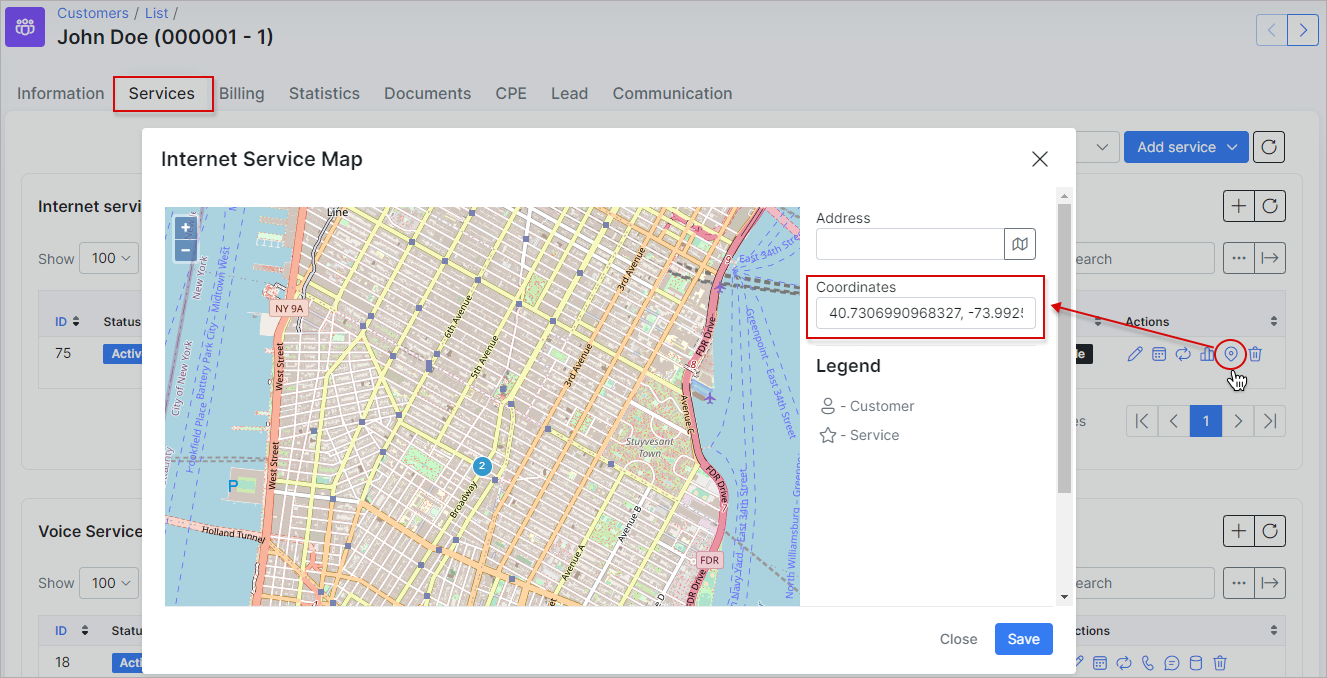Open the address map lookup icon
The width and height of the screenshot is (1327, 678).
pos(1020,244)
